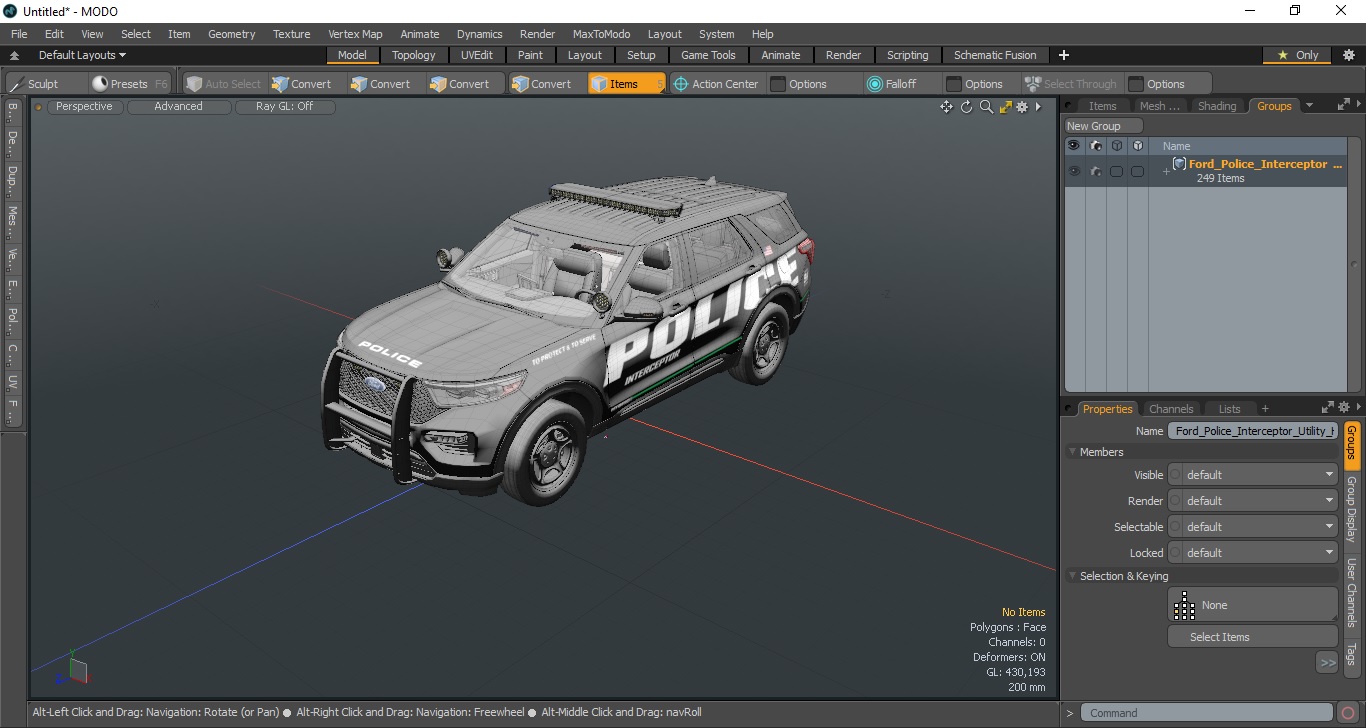
Task: Toggle first box checkbox in Ford_Police_Interceptor row
Action: coord(1116,171)
